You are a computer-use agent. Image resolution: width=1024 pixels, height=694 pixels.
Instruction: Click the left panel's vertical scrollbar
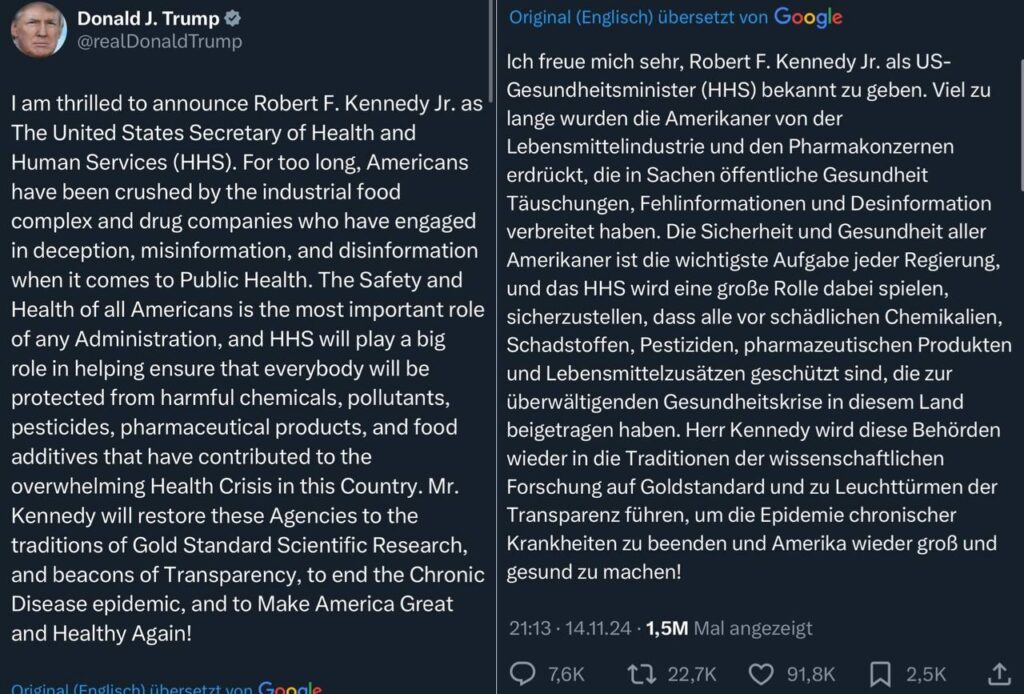coord(490,50)
